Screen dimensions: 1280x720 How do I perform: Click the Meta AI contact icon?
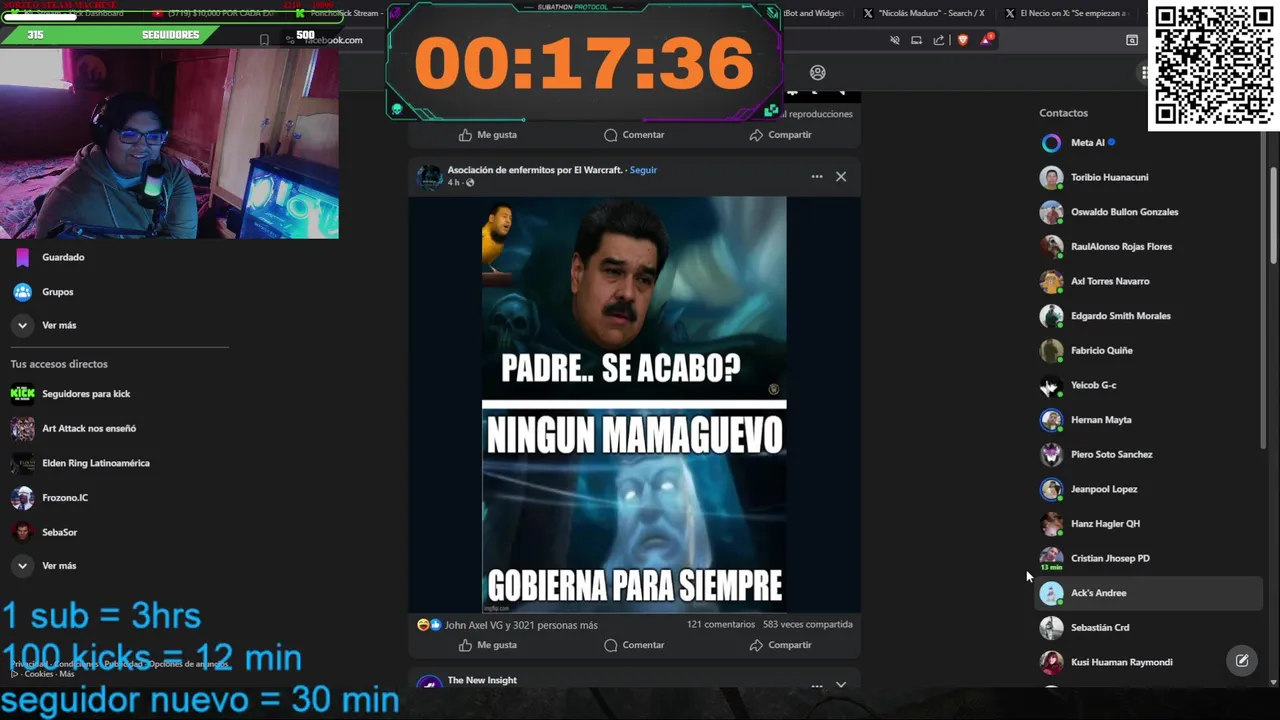pos(1051,143)
